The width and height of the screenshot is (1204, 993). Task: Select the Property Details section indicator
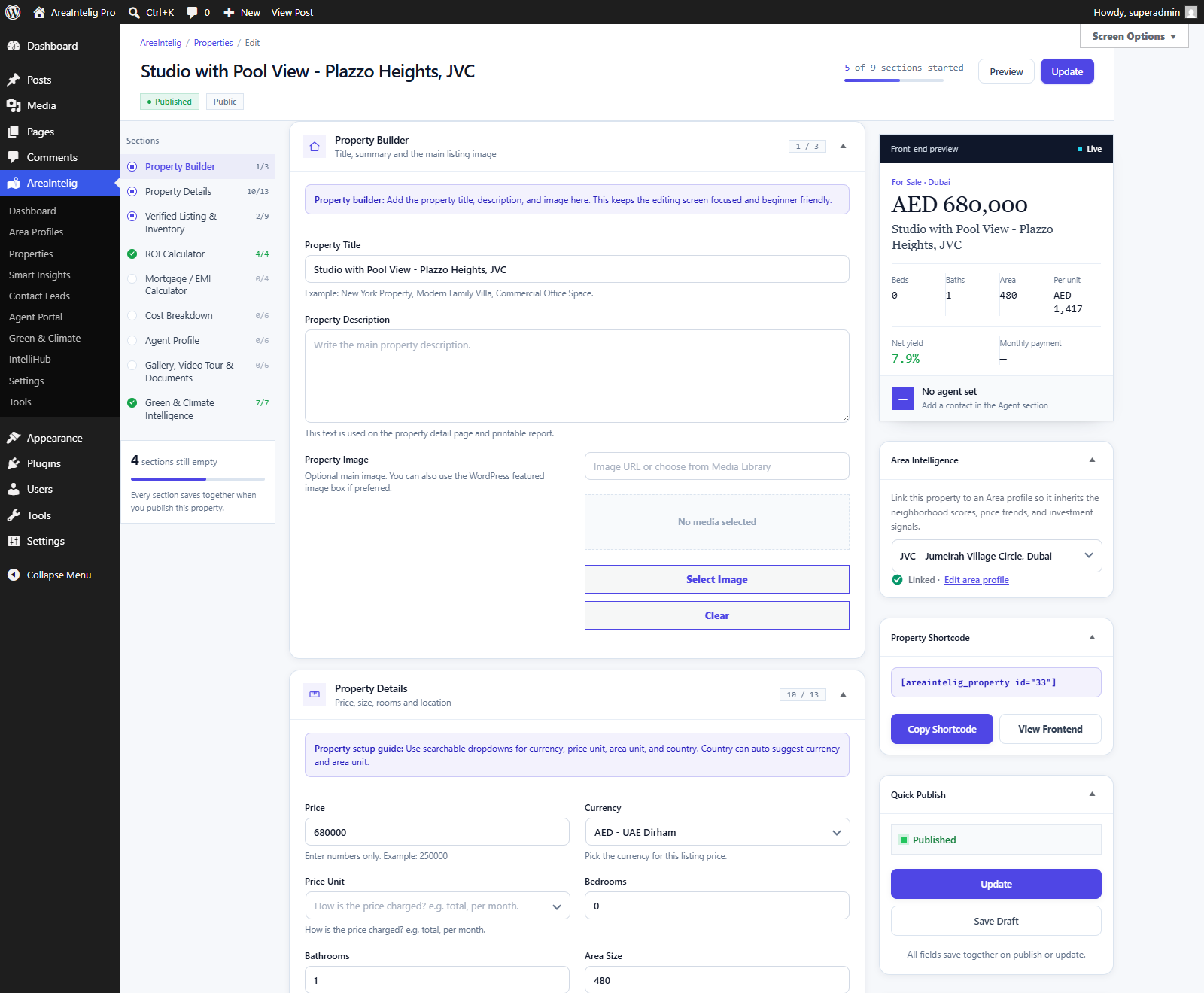[132, 191]
